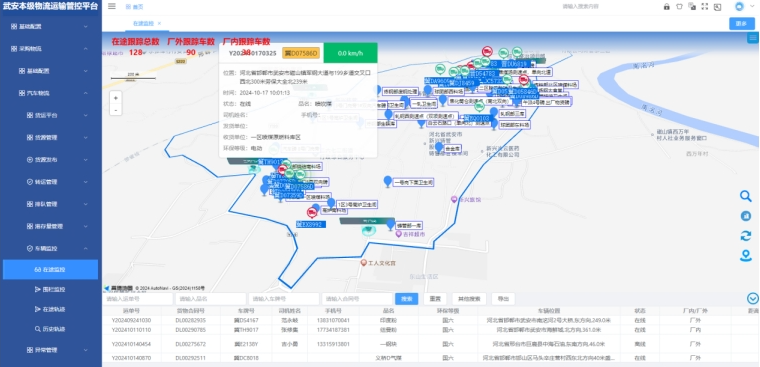The height and width of the screenshot is (367, 760).
Task: Click the fullscreen icon in header
Action: coord(705,7)
